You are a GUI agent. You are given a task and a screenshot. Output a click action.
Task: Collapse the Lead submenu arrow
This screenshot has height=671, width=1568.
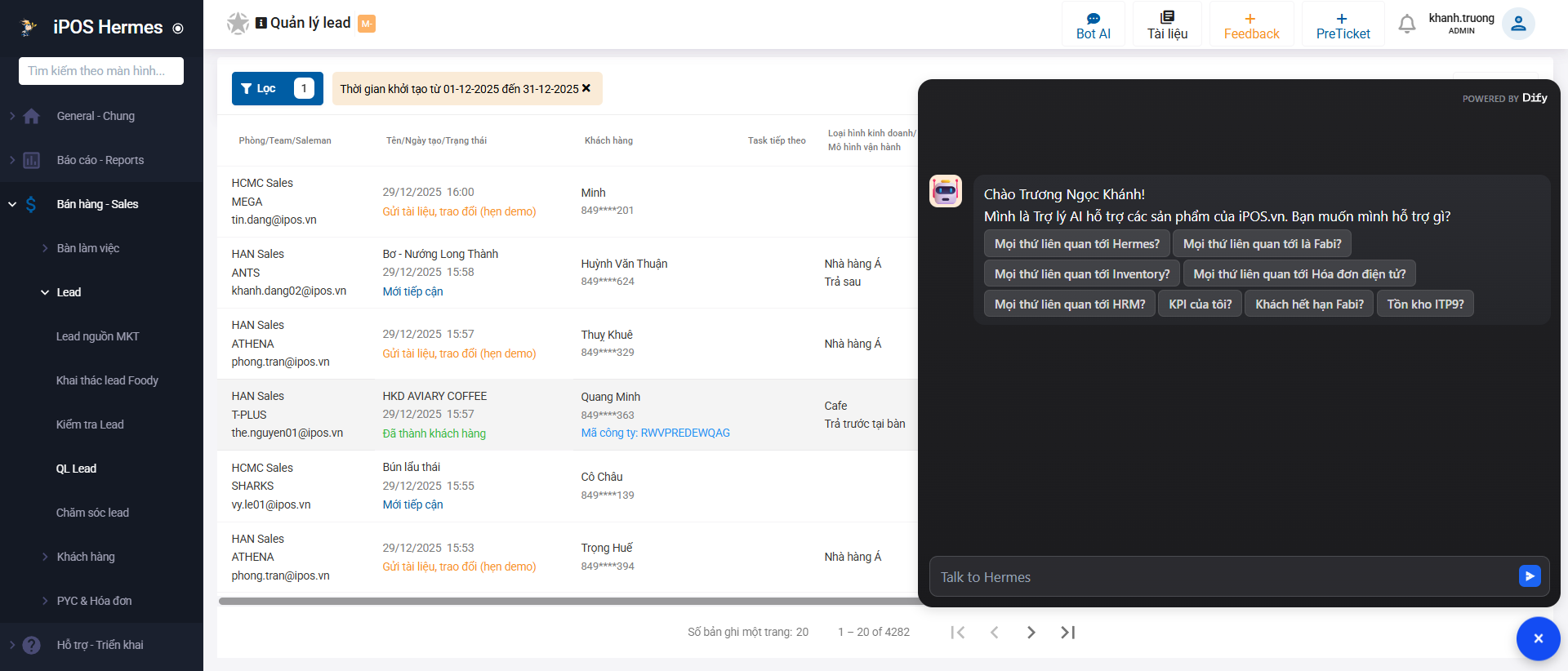[45, 292]
